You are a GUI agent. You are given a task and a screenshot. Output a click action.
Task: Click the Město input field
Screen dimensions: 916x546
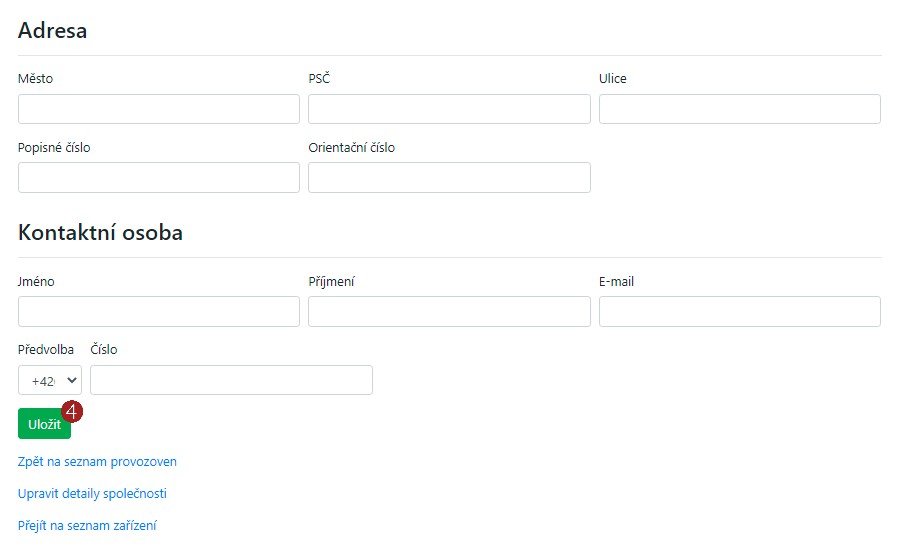(x=159, y=109)
